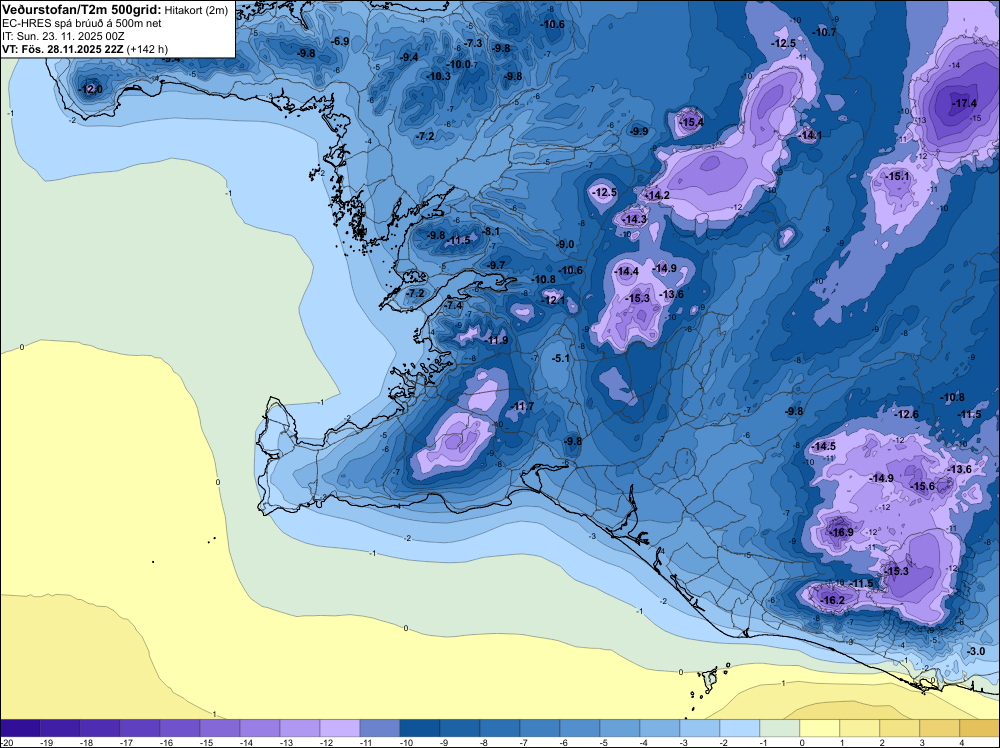
Task: Click the -3.0 temperature label
Action: point(976,652)
